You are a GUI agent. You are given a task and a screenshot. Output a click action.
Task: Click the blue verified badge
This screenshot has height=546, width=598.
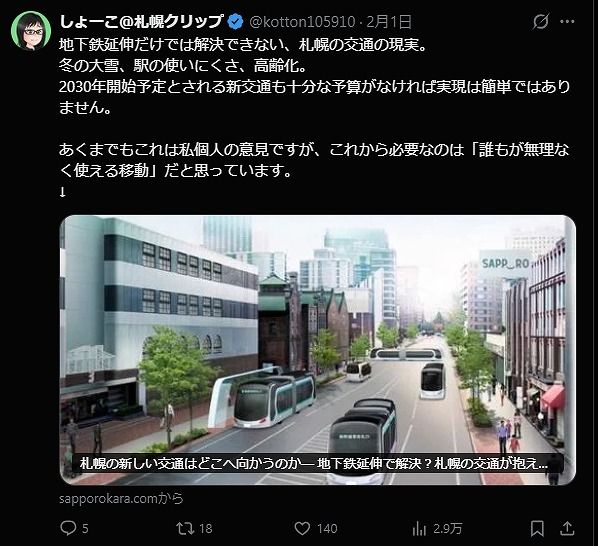(235, 22)
